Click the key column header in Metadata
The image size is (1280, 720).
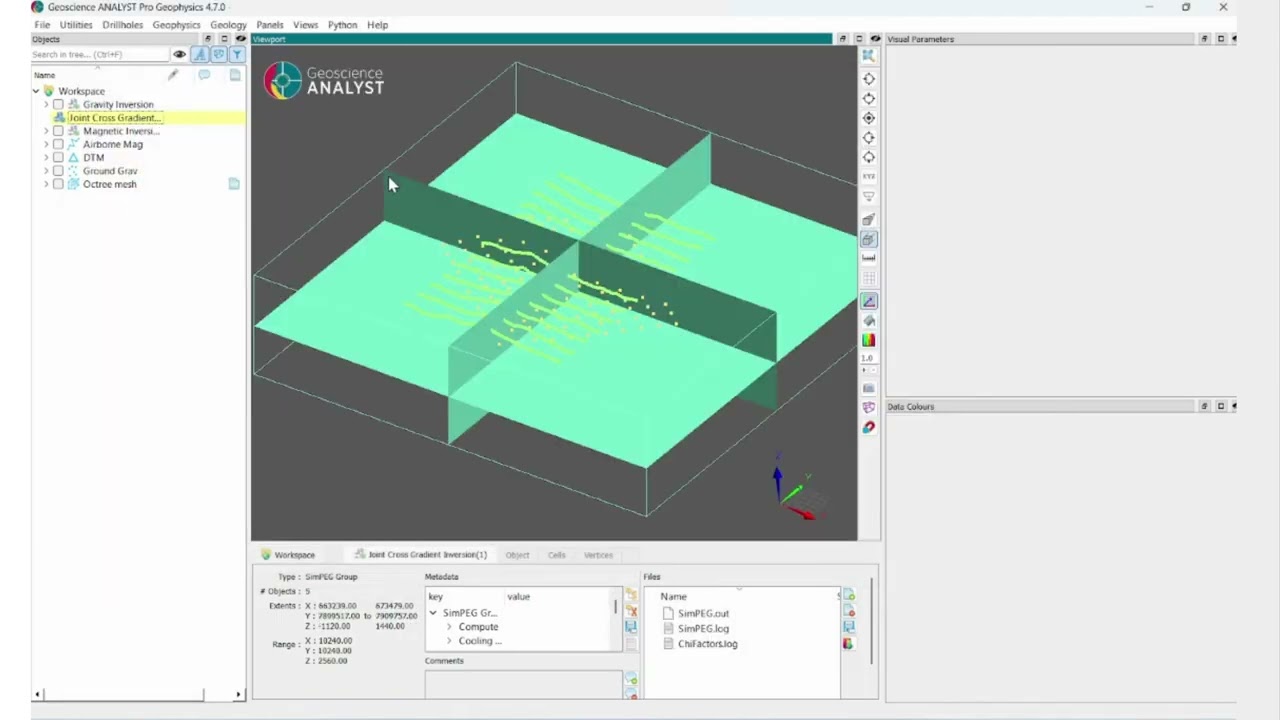[x=436, y=596]
